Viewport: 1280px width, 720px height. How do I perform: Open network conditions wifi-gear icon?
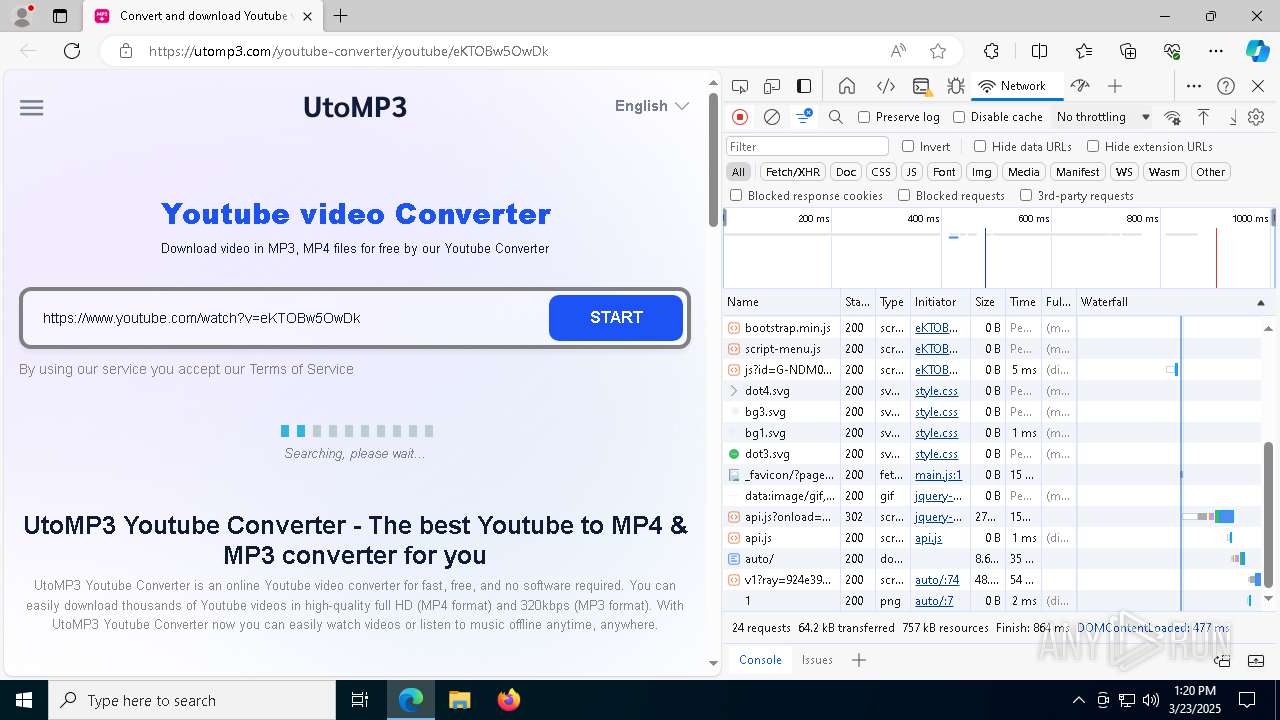click(x=1172, y=117)
